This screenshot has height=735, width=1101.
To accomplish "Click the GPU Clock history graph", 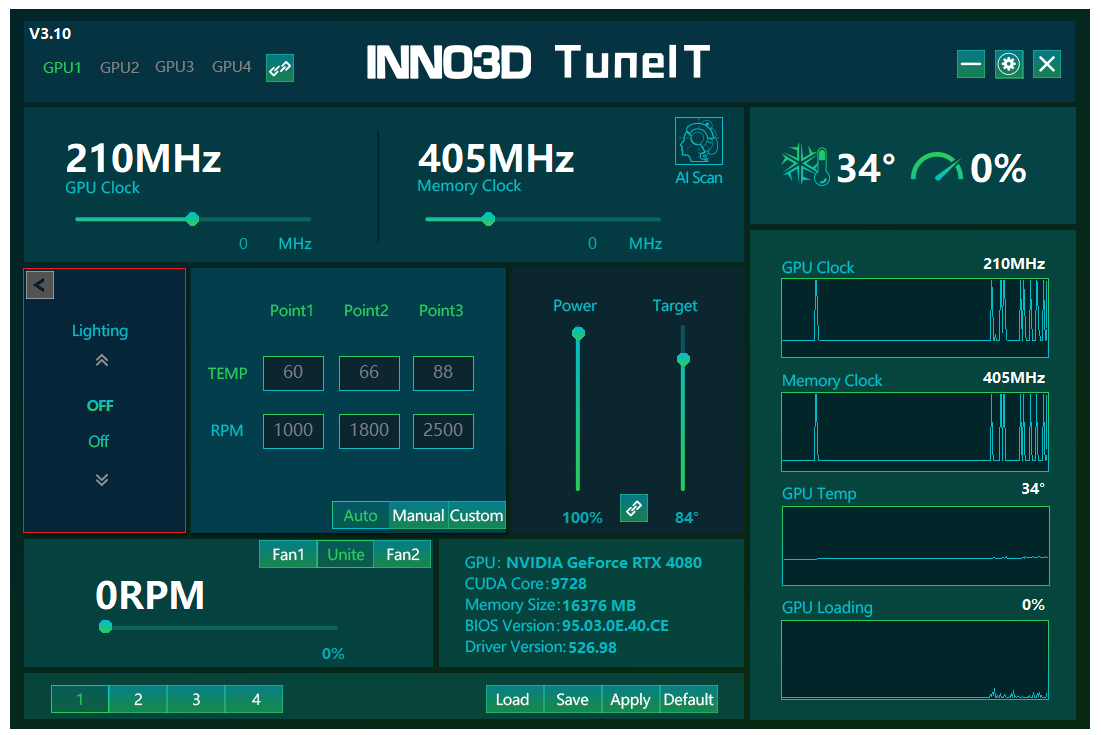I will [915, 318].
